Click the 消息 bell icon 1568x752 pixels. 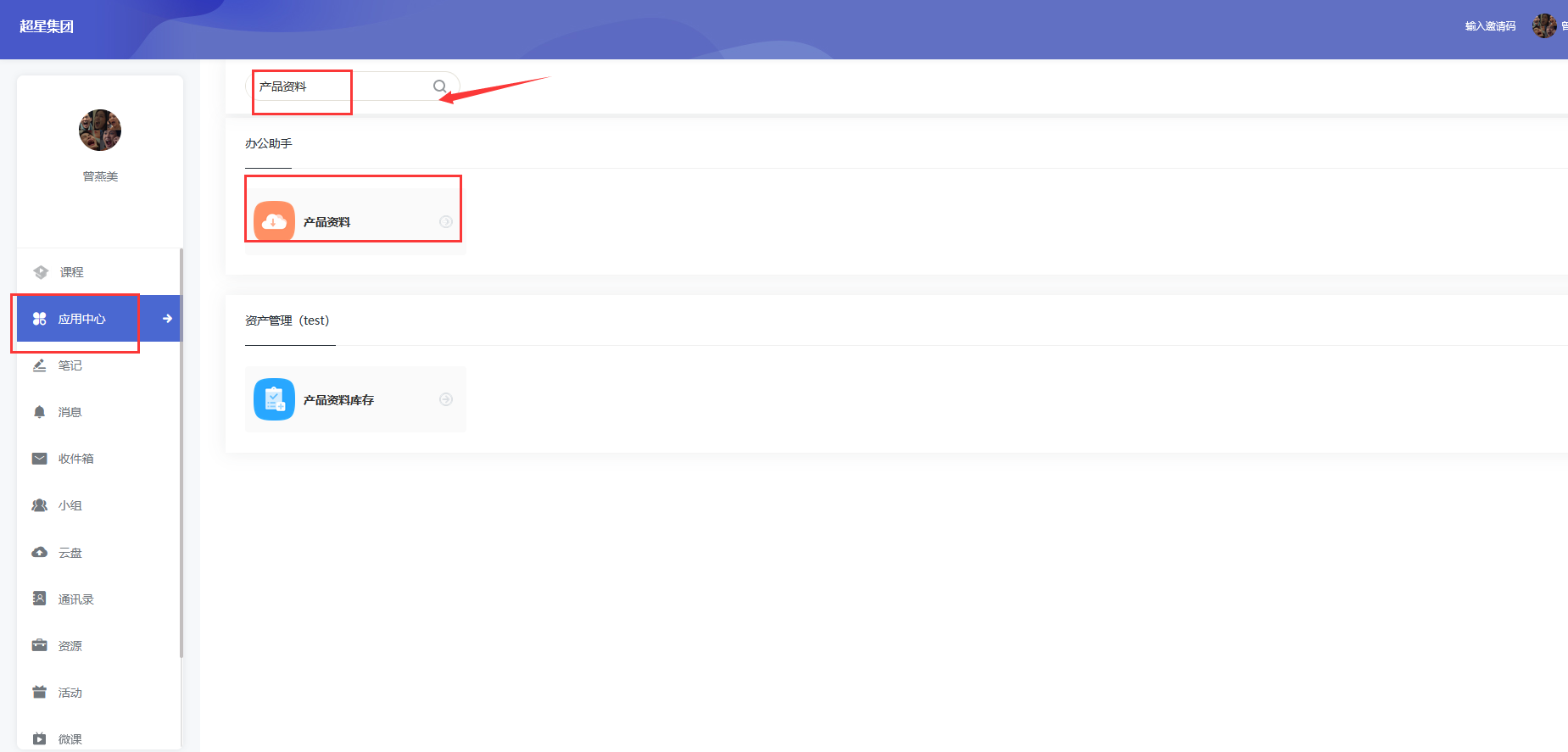tap(39, 412)
